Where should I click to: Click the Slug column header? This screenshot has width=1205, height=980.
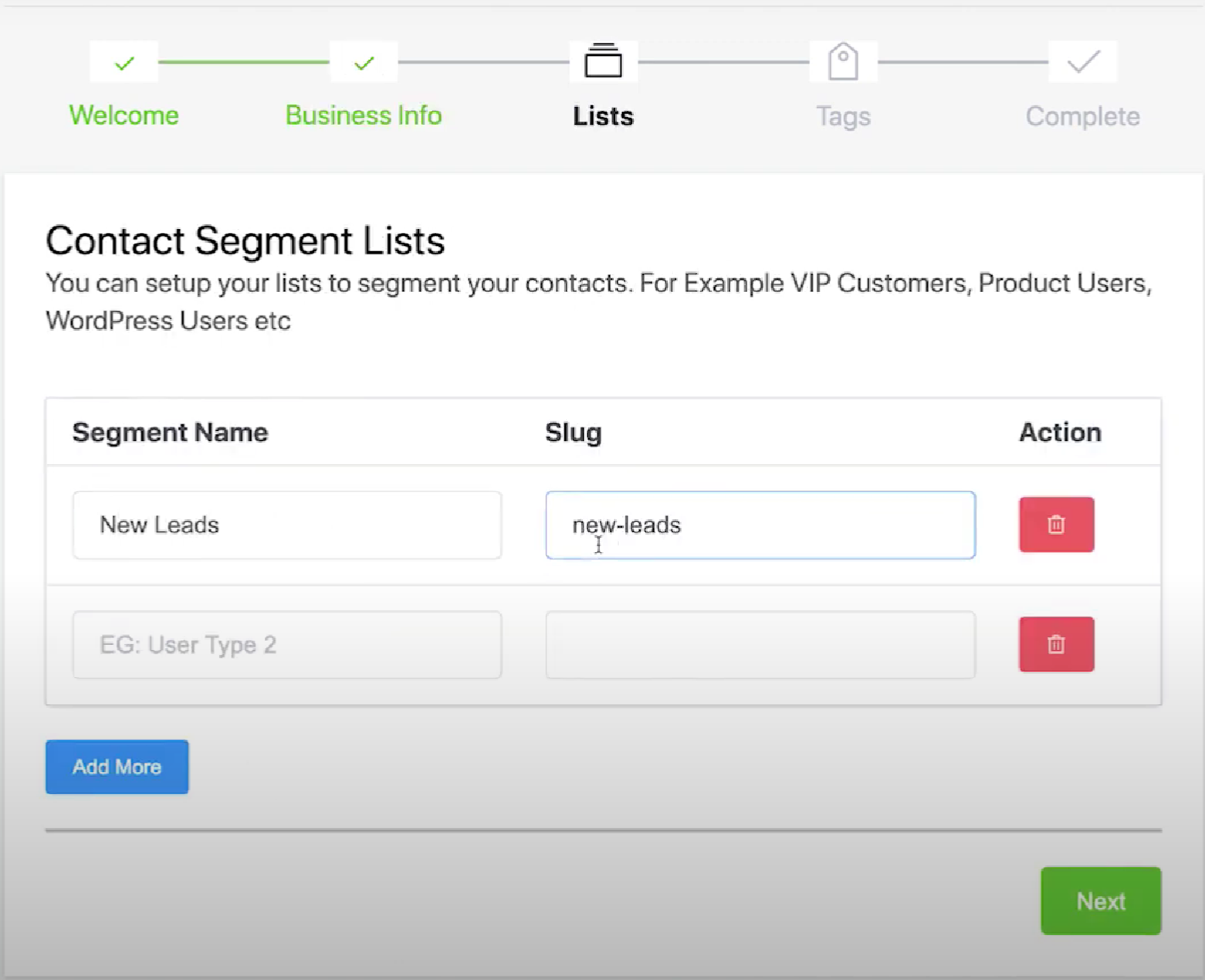(573, 432)
